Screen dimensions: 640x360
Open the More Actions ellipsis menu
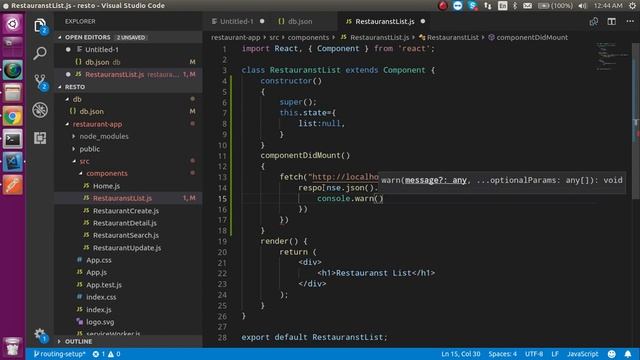tap(630, 22)
